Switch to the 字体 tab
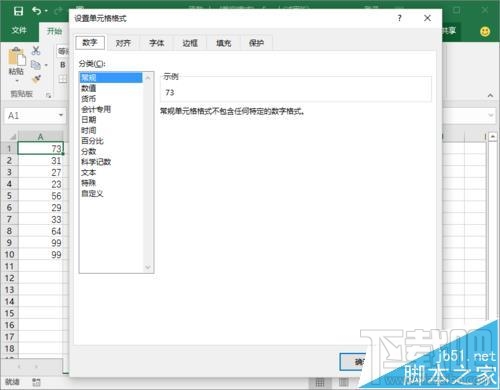The image size is (500, 390). [156, 43]
